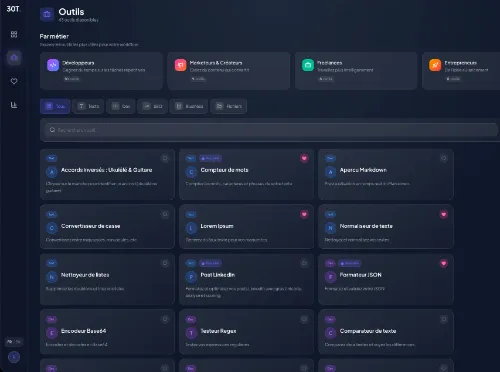Click the 30T logo in the sidebar

tap(13, 9)
